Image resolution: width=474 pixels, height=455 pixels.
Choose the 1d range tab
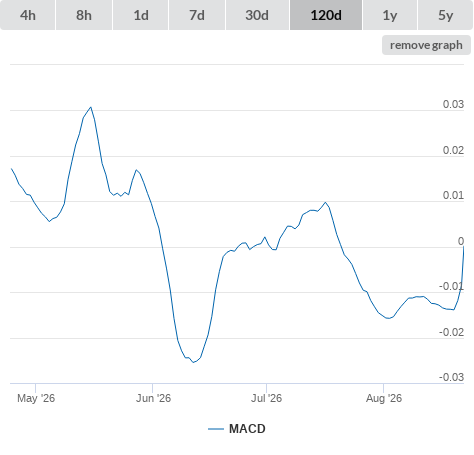pyautogui.click(x=141, y=15)
